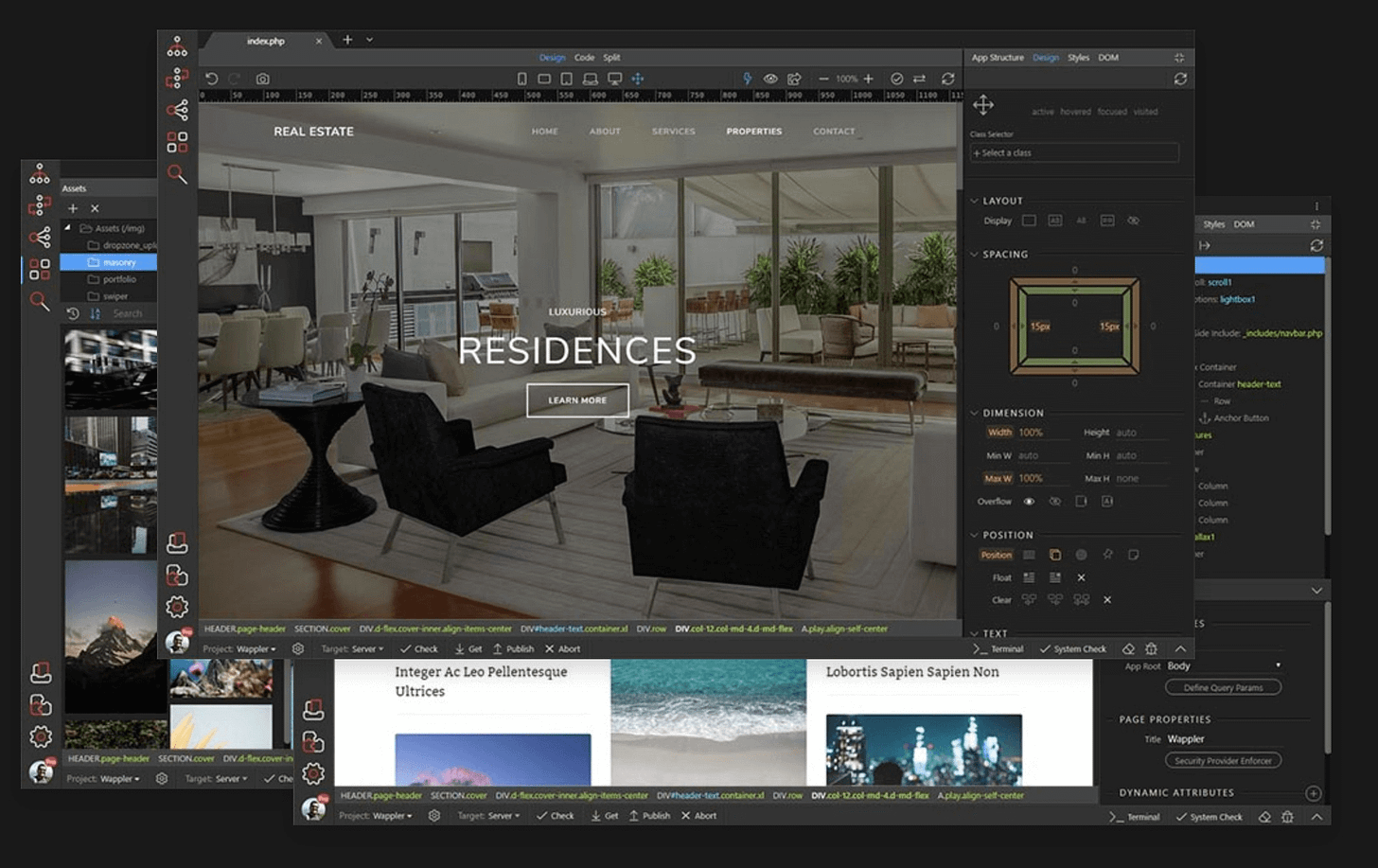This screenshot has height=868, width=1378.
Task: Switch to desktop monitor preview
Action: [x=614, y=79]
